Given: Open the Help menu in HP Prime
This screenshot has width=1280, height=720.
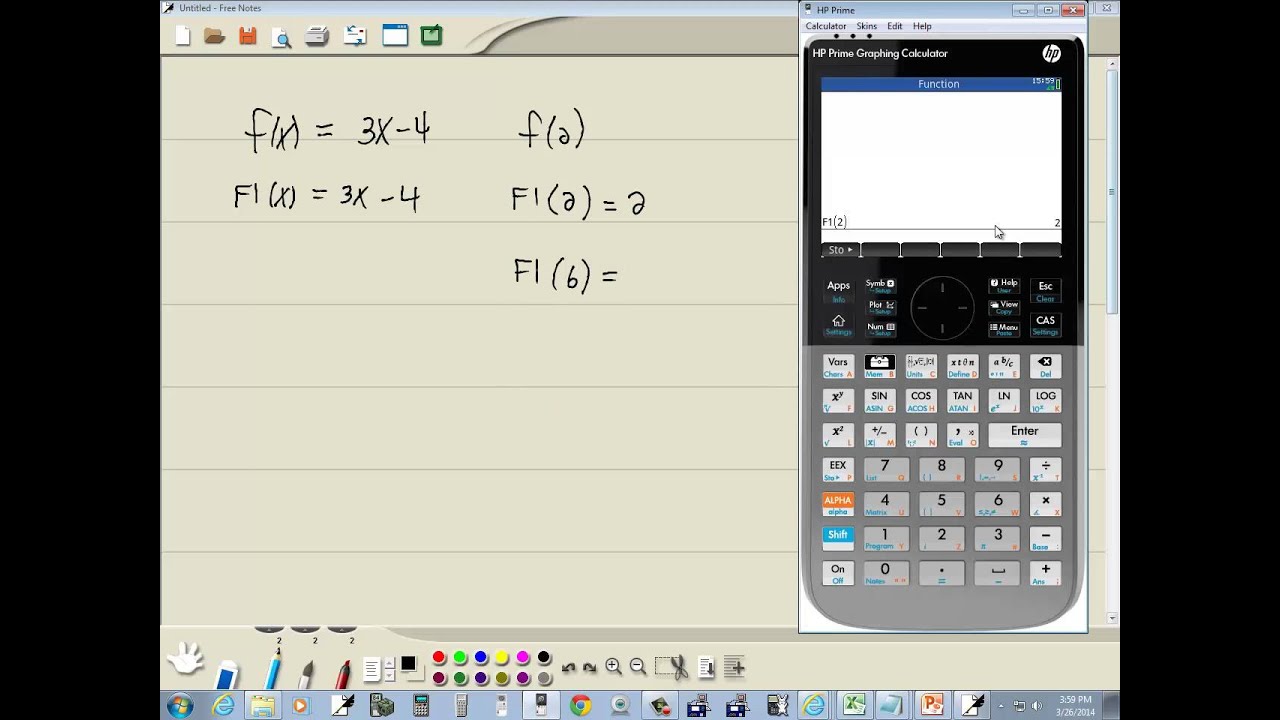Looking at the screenshot, I should click(922, 26).
